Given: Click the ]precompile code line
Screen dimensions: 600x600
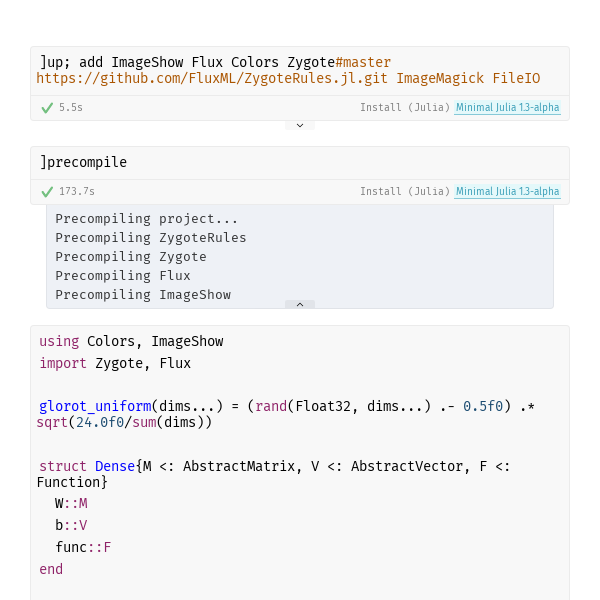Looking at the screenshot, I should pos(83,162).
